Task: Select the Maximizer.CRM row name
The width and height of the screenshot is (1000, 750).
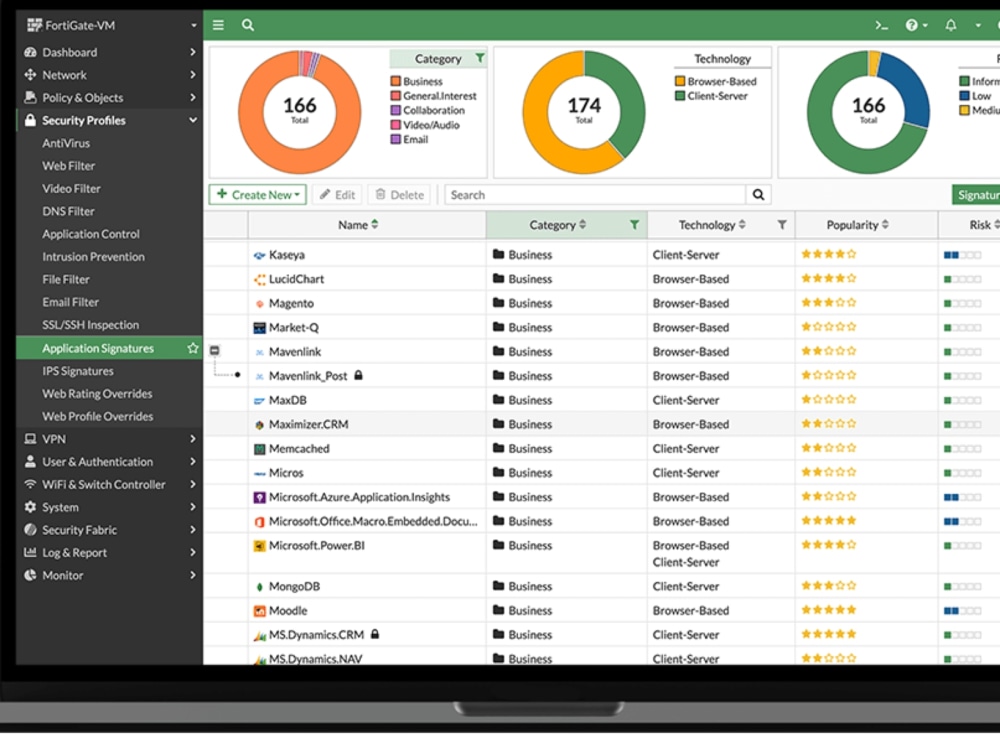Action: click(x=308, y=424)
